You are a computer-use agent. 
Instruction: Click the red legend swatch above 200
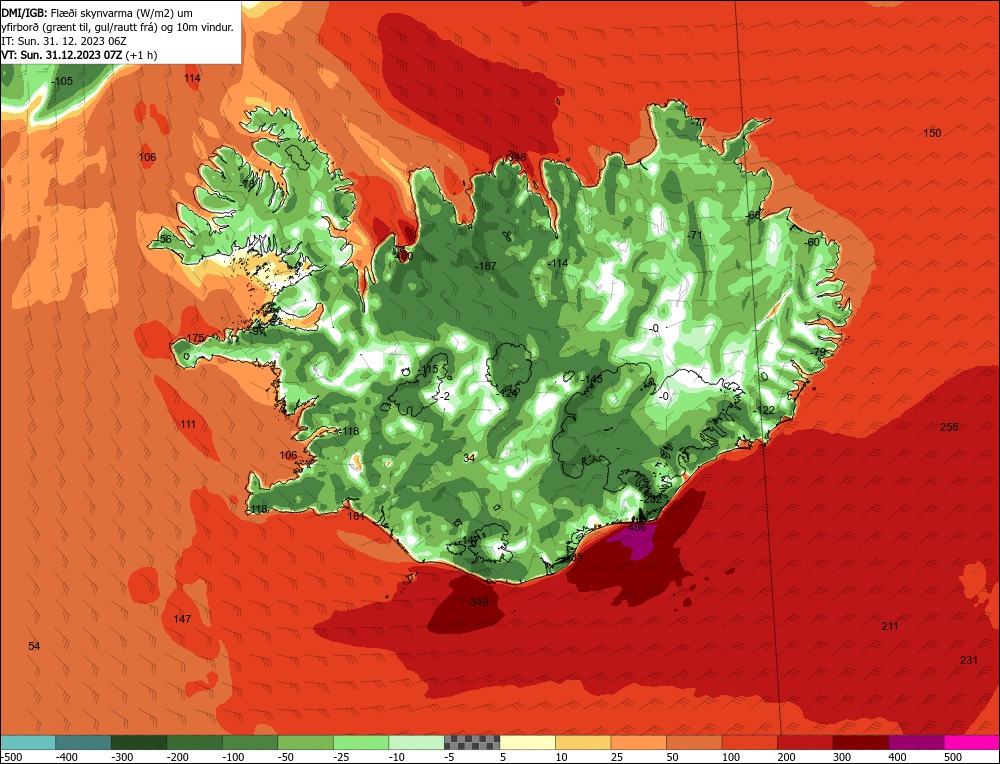805,742
